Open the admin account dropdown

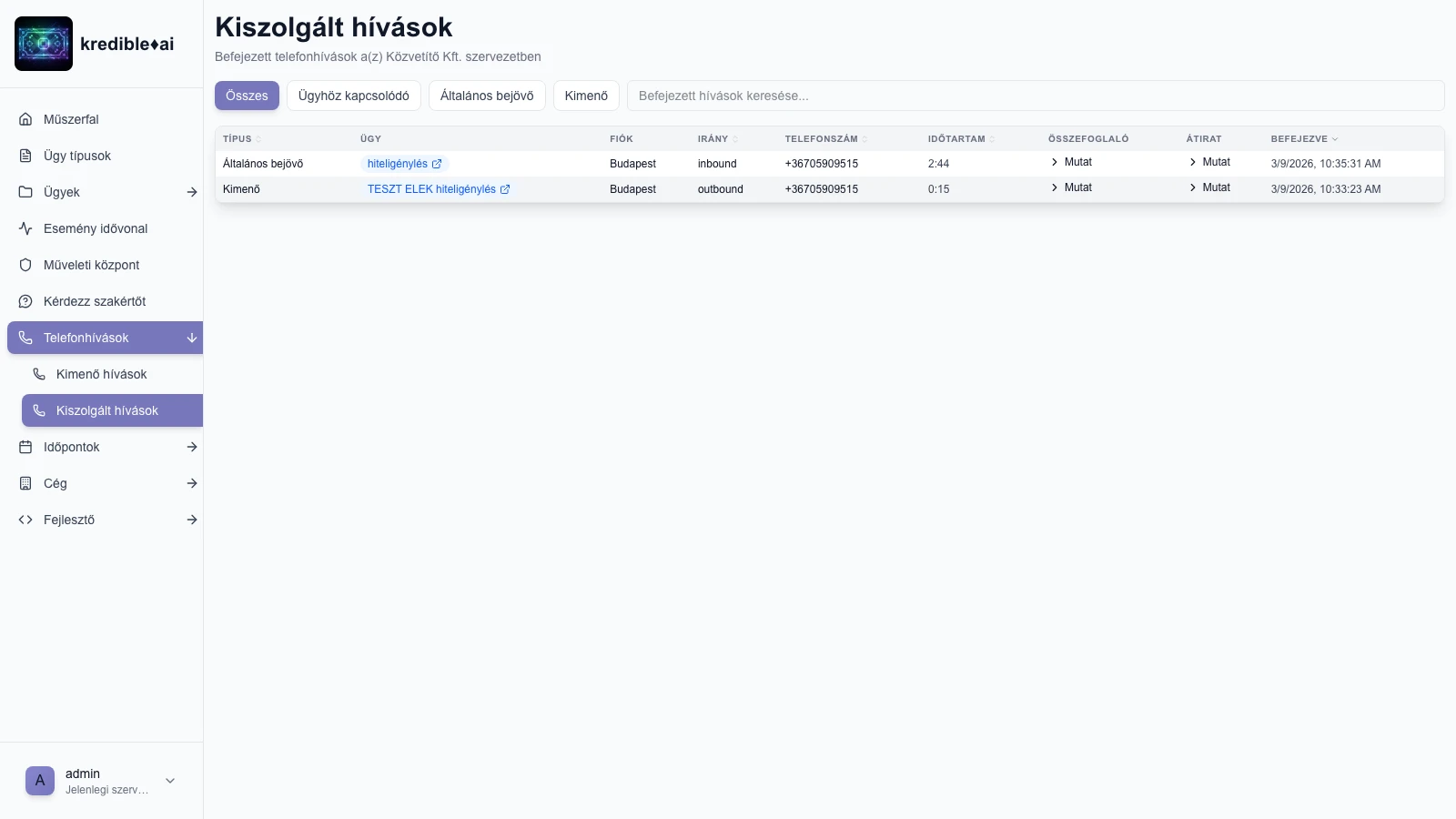click(x=170, y=781)
